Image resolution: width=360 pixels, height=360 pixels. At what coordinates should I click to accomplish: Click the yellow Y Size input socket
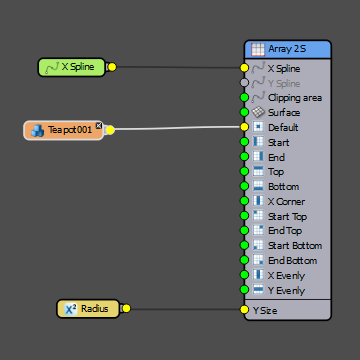pos(245,310)
